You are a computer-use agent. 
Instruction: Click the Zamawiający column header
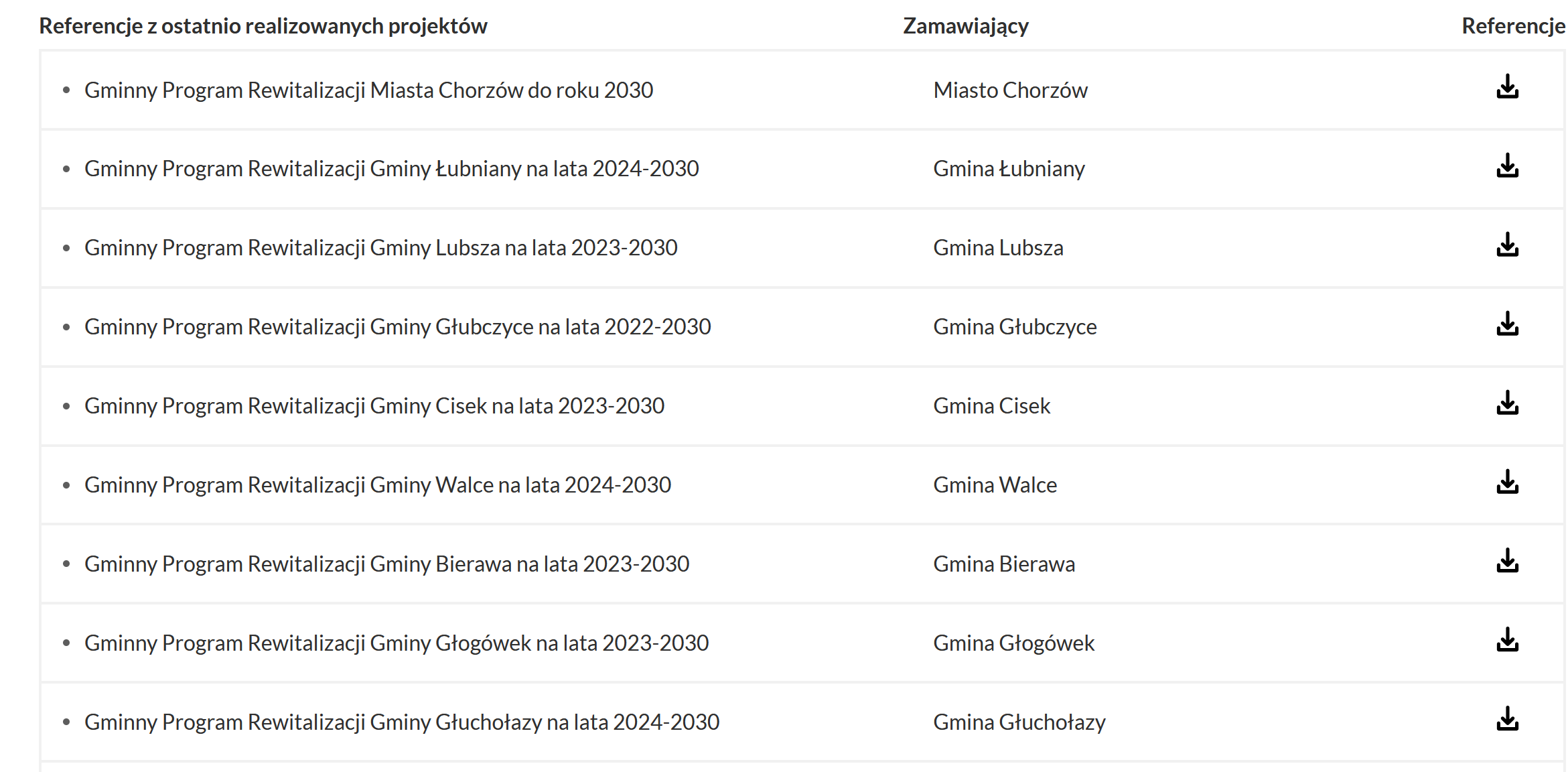[965, 26]
